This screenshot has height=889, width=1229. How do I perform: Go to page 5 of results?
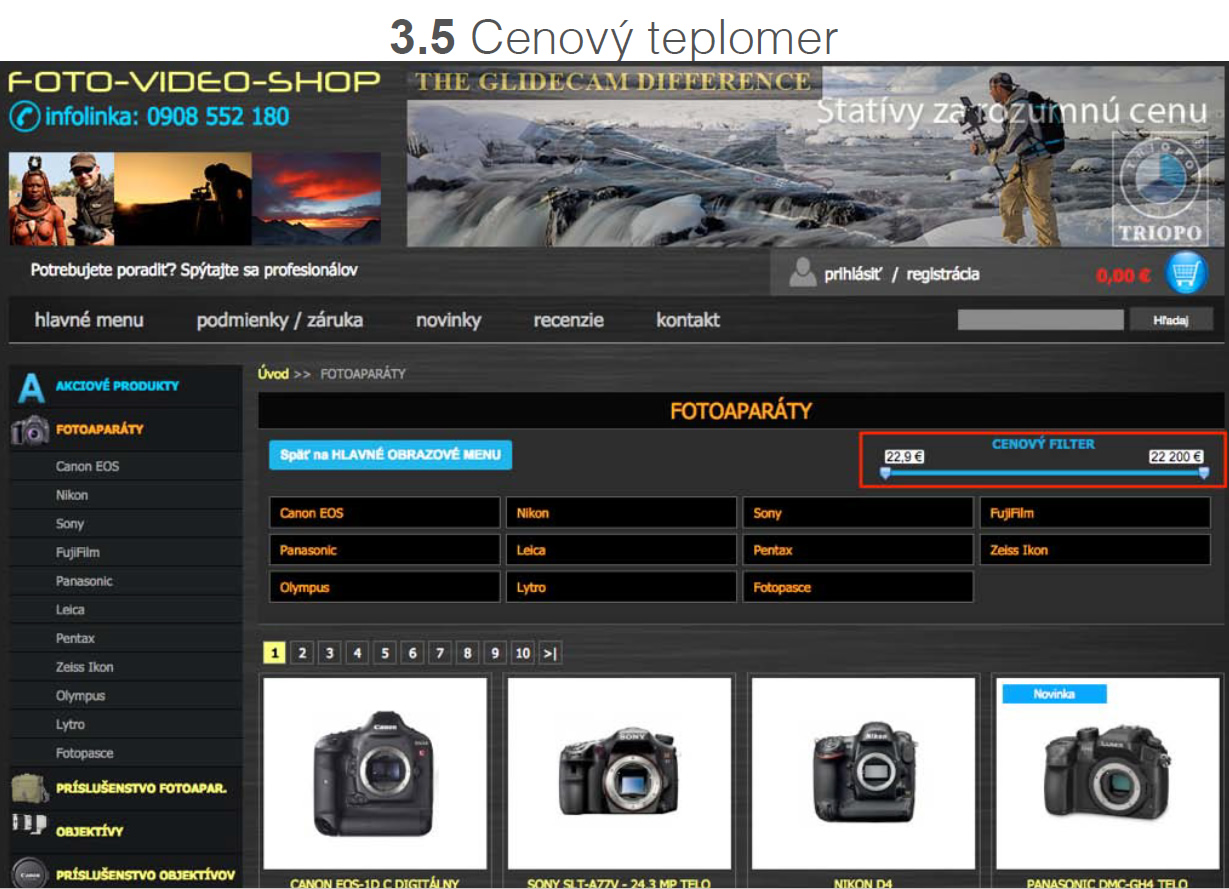coord(385,654)
